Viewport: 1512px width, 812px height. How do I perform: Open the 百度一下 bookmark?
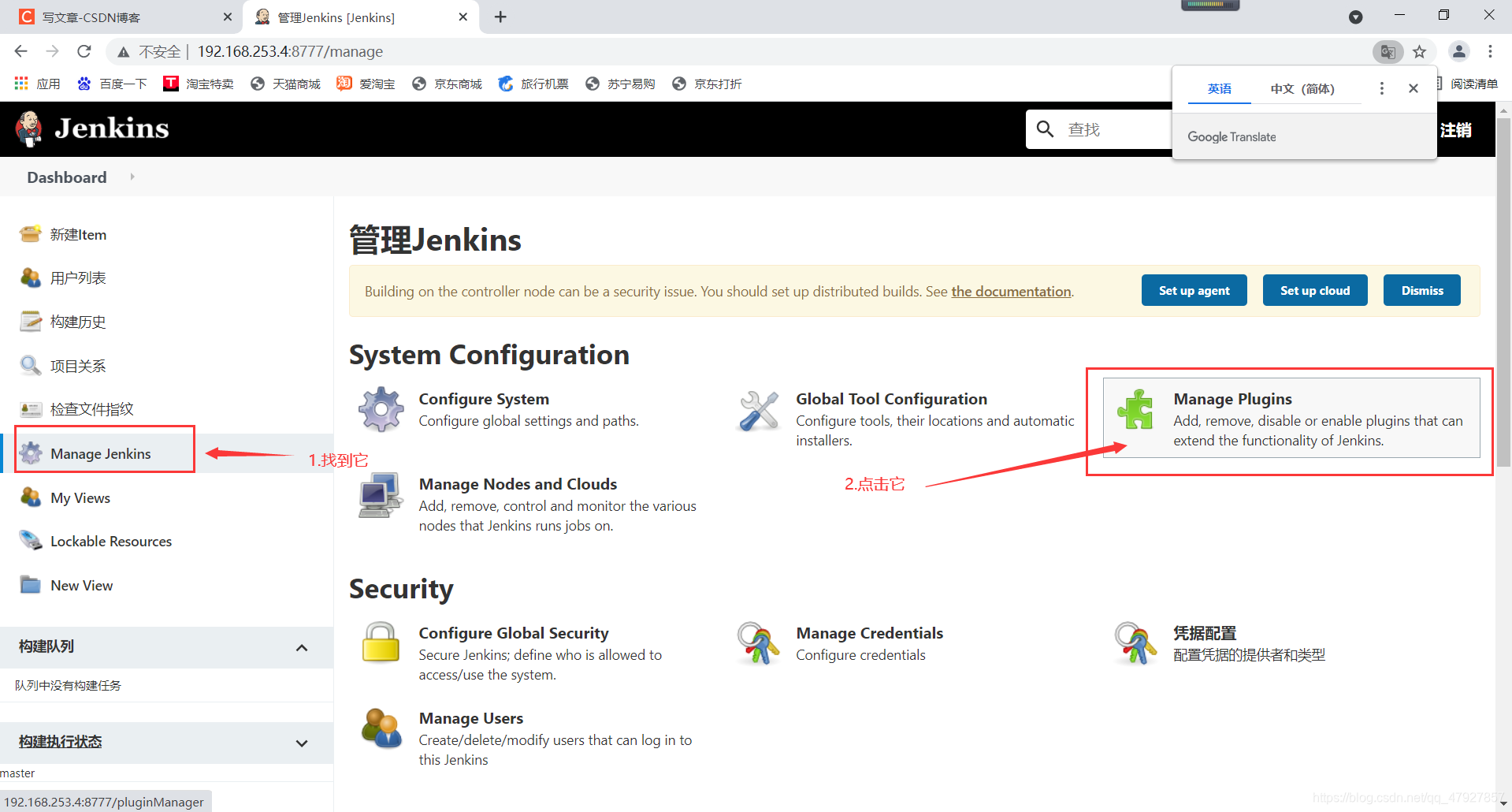click(112, 84)
